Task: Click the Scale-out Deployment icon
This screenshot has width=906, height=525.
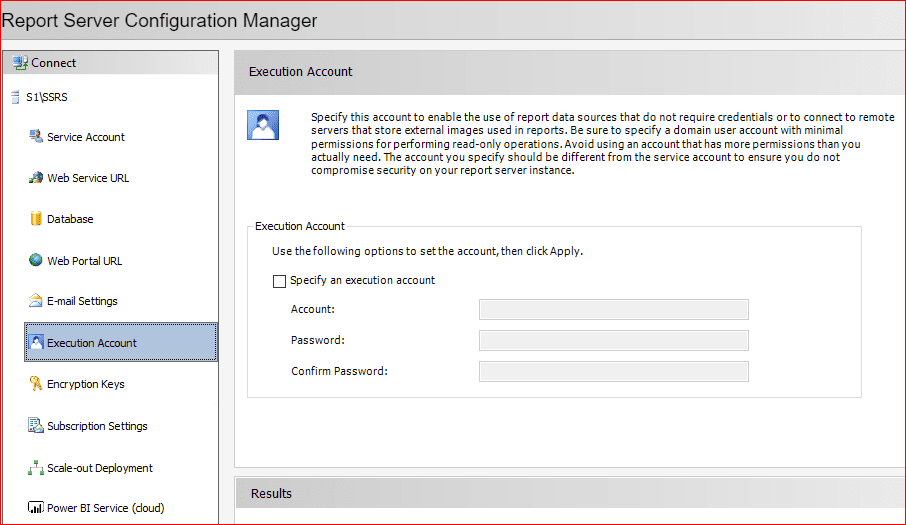Action: pos(36,468)
